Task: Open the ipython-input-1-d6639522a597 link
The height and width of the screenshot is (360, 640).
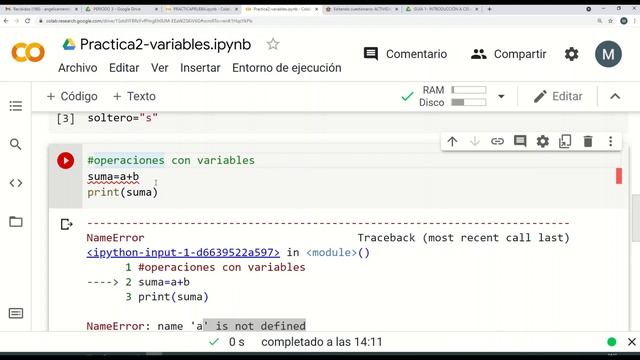Action: [183, 253]
